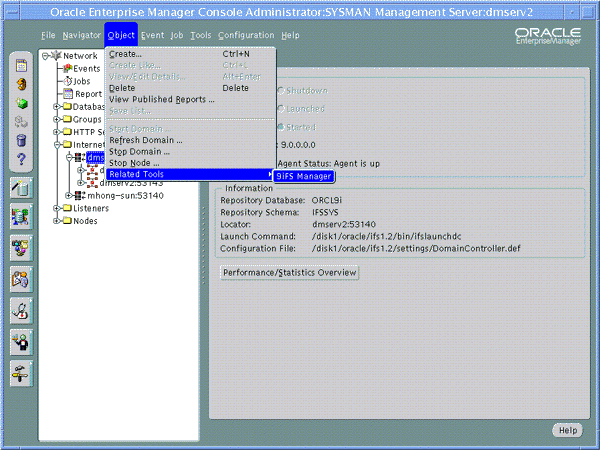The height and width of the screenshot is (450, 600).
Task: Expand the mhong-sun:53140 node
Action: point(69,196)
